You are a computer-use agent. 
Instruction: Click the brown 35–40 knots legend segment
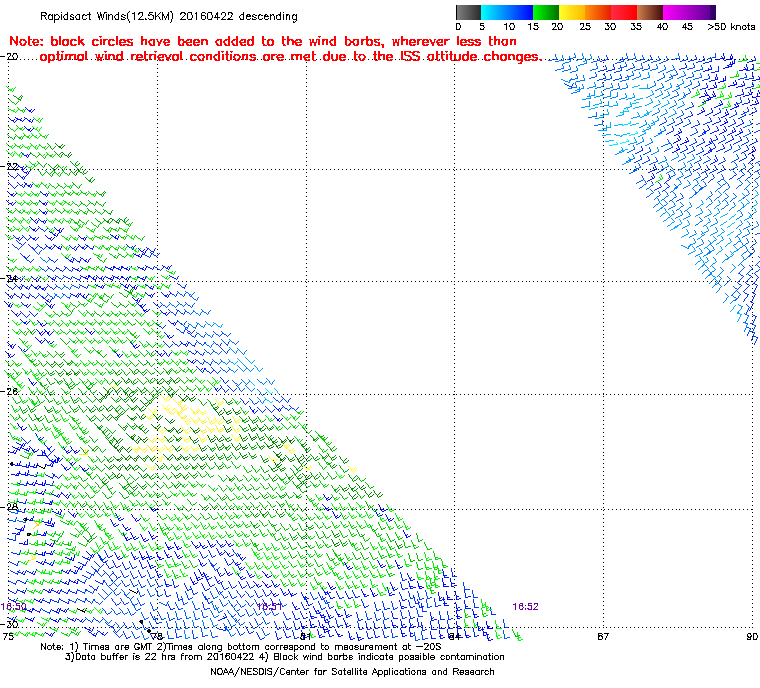[650, 12]
